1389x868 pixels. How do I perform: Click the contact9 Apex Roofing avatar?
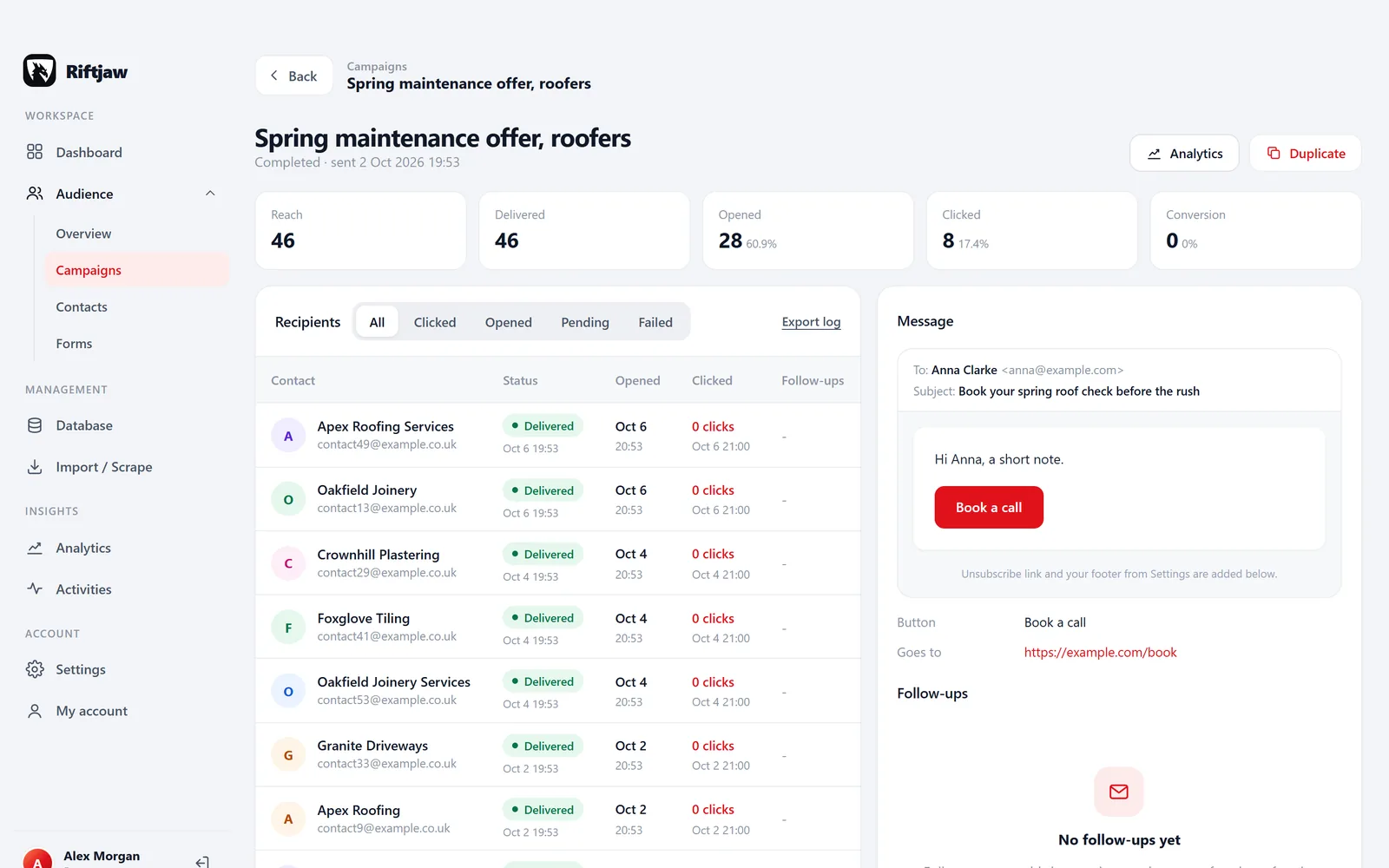click(288, 819)
